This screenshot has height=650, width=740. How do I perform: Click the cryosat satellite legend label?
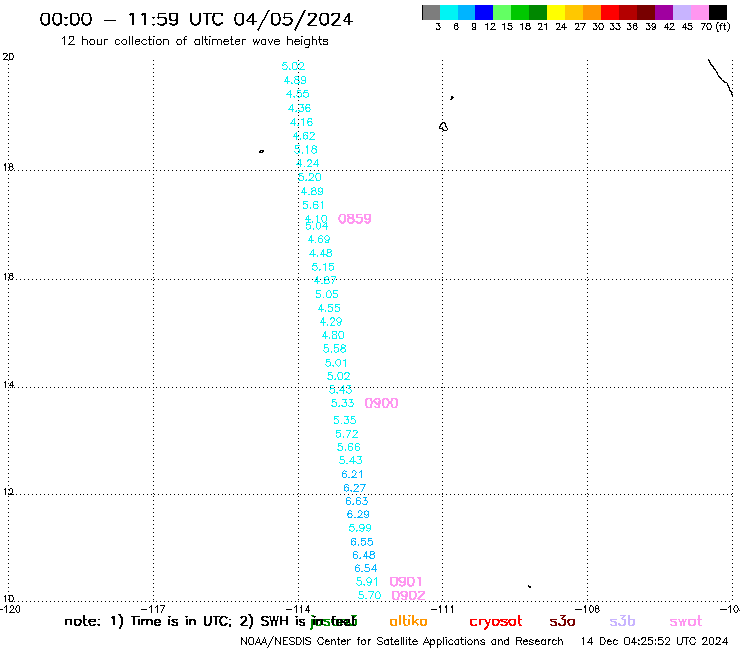496,622
